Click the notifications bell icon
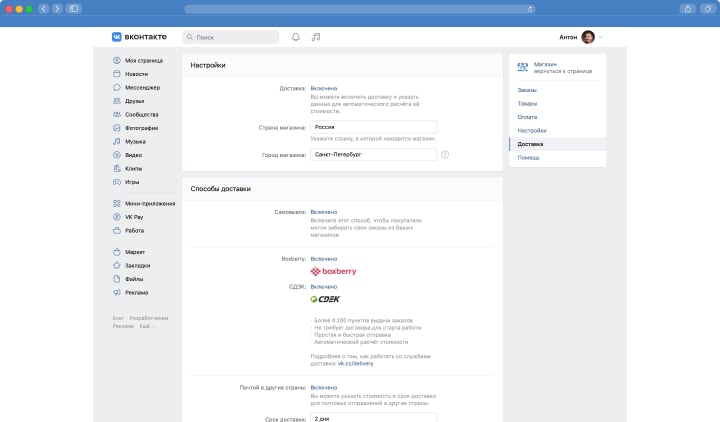 coord(295,37)
